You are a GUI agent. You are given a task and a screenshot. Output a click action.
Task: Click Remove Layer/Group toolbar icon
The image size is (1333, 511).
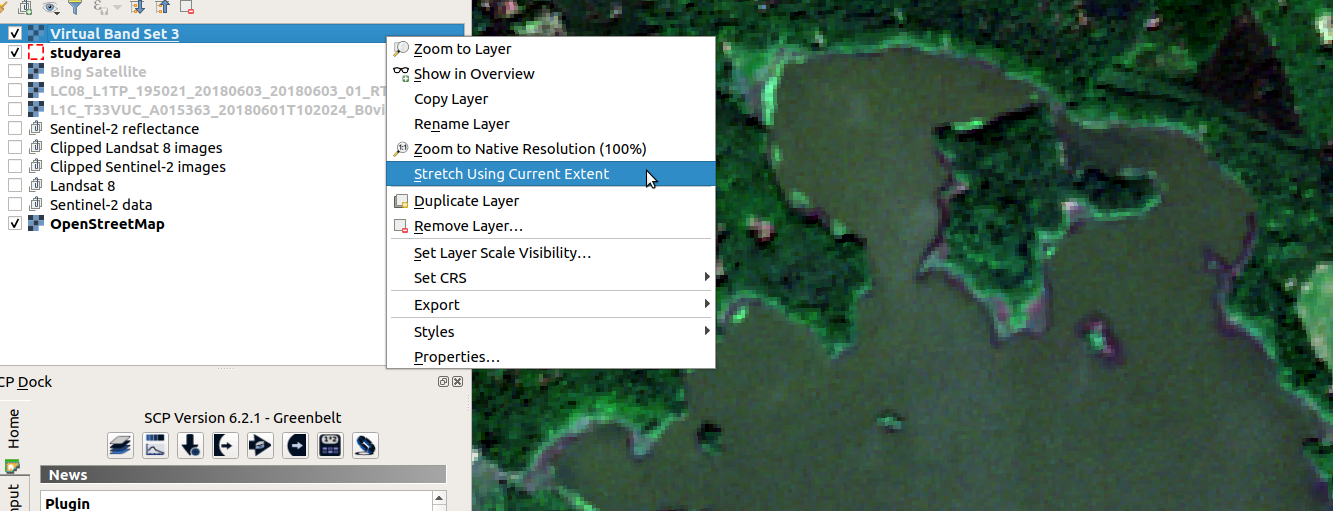click(x=187, y=7)
